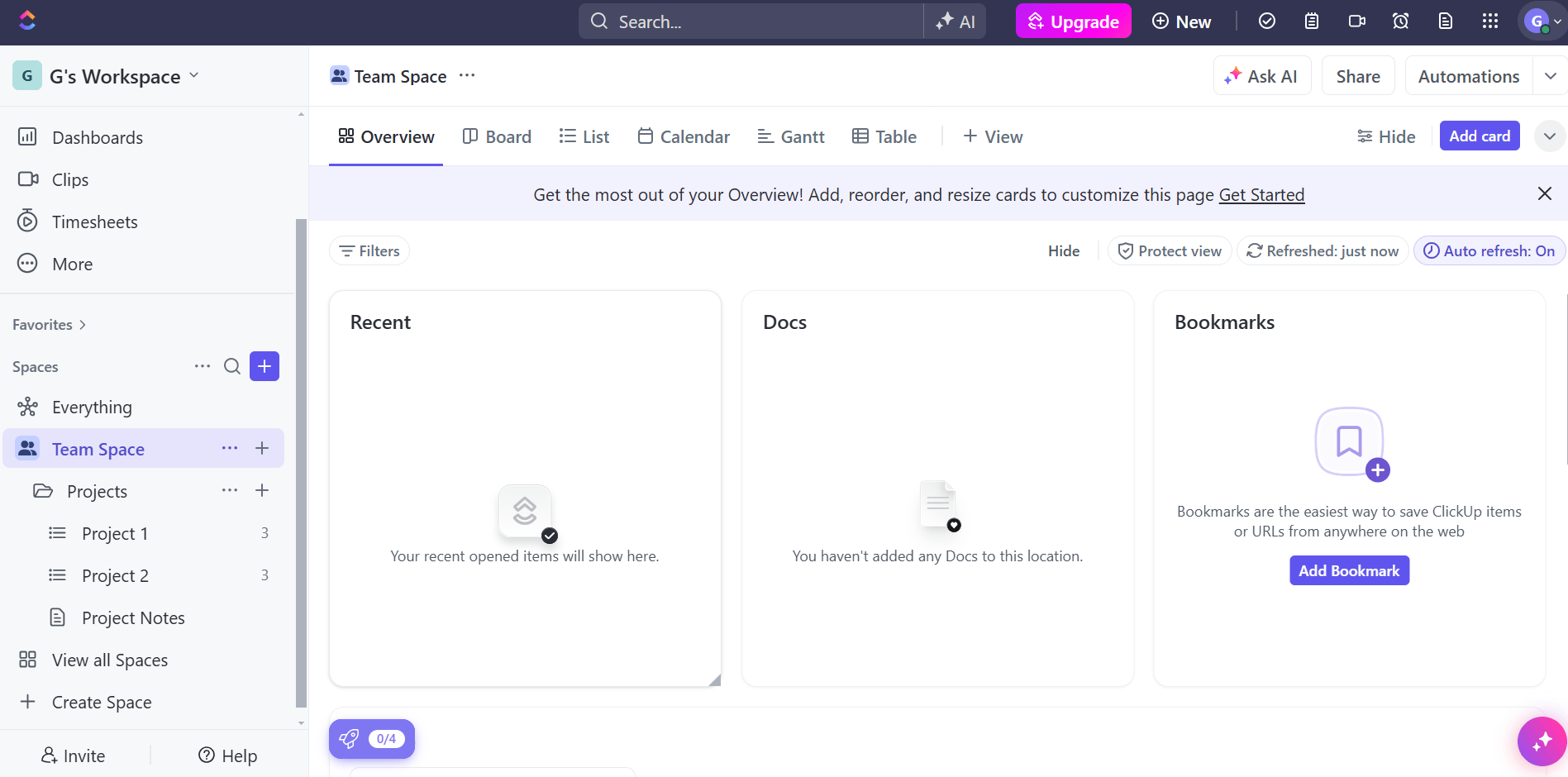Toggle Protect view

click(1170, 250)
